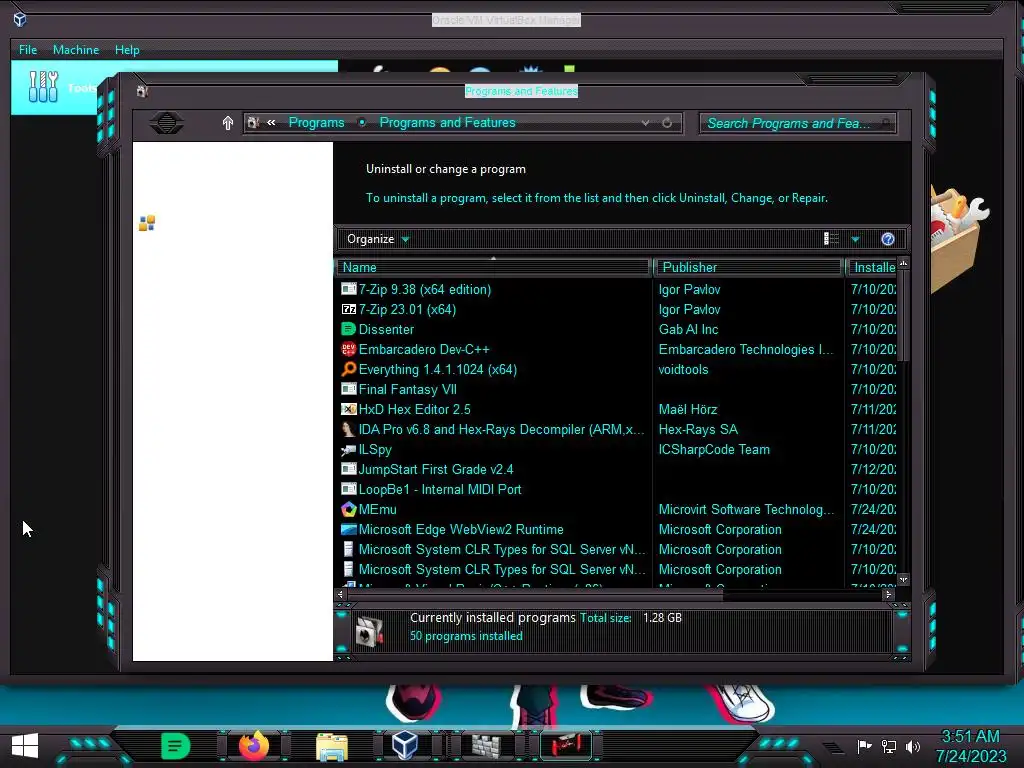Expand the address bar history dropdown
This screenshot has width=1024, height=768.
tap(645, 123)
